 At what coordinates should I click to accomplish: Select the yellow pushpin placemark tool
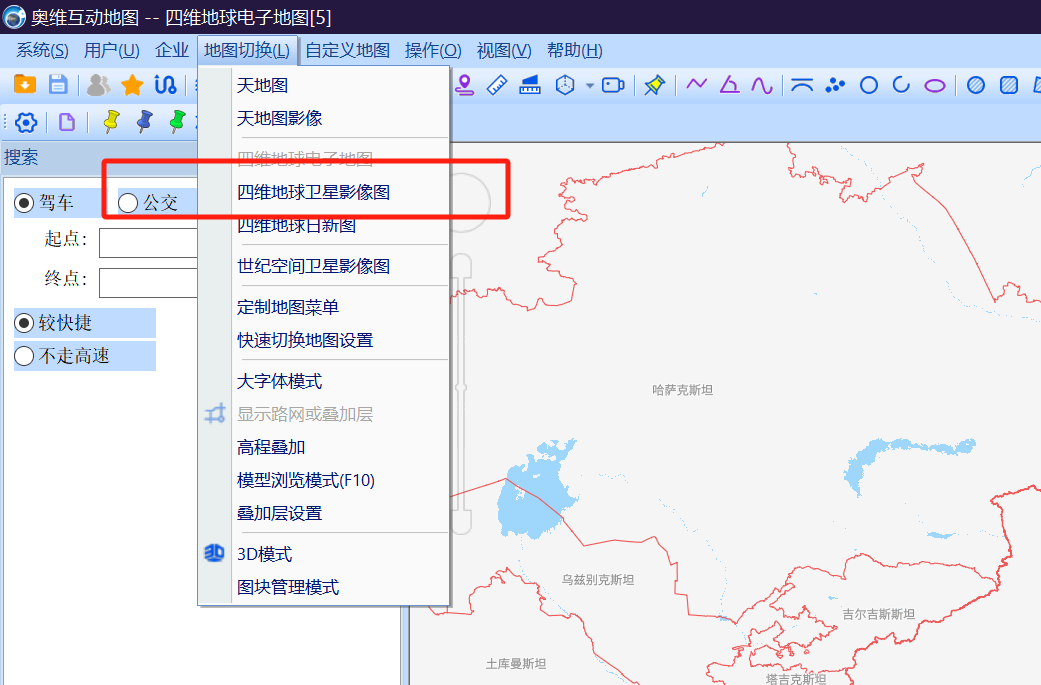point(654,85)
